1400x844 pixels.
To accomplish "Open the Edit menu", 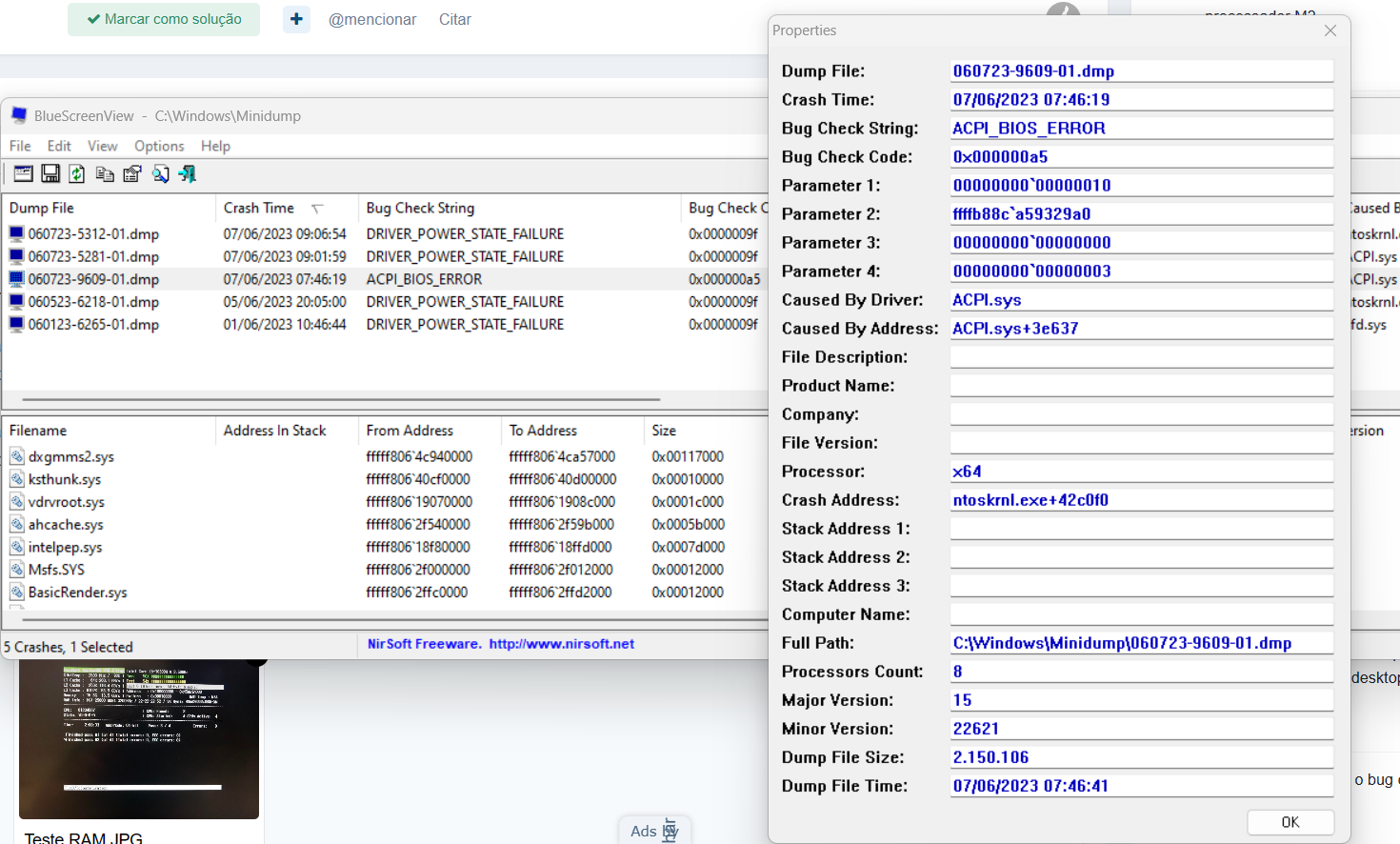I will tap(59, 146).
